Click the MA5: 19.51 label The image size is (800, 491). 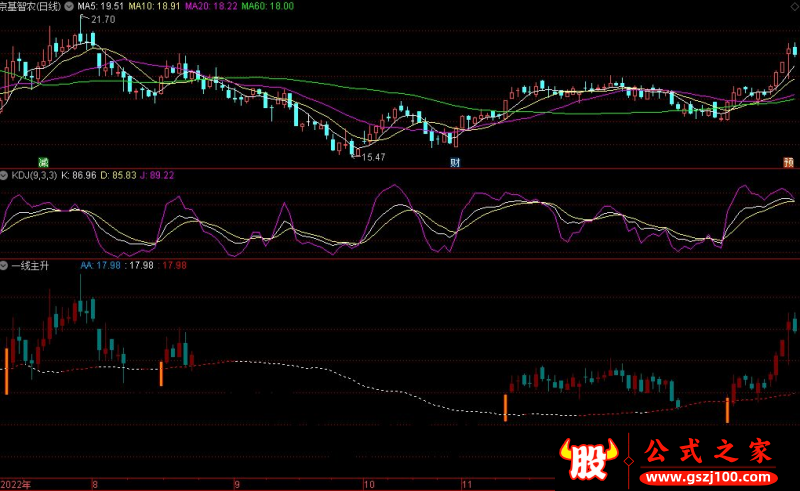pyautogui.click(x=101, y=6)
